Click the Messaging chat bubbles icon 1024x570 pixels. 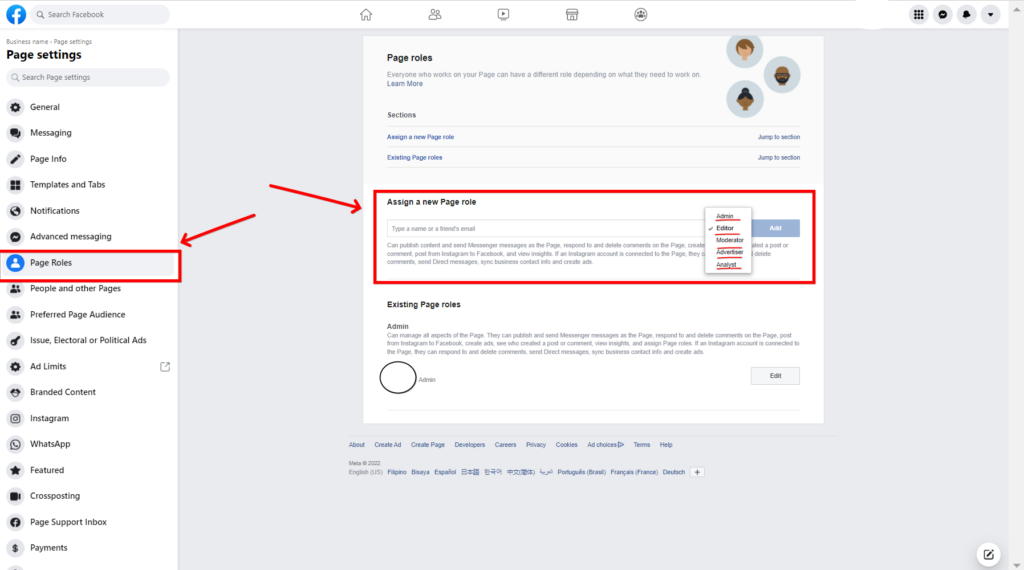tap(16, 133)
